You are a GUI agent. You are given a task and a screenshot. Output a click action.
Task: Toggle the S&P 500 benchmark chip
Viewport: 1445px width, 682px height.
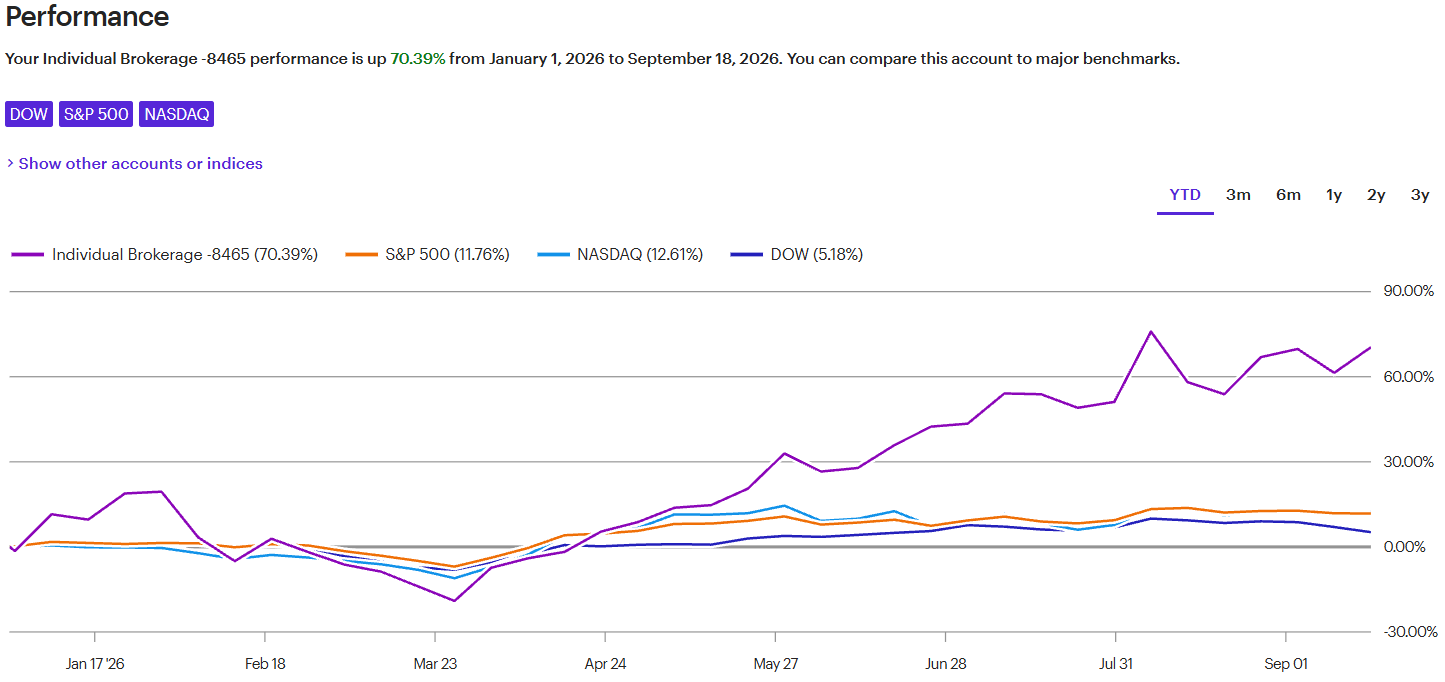coord(96,114)
